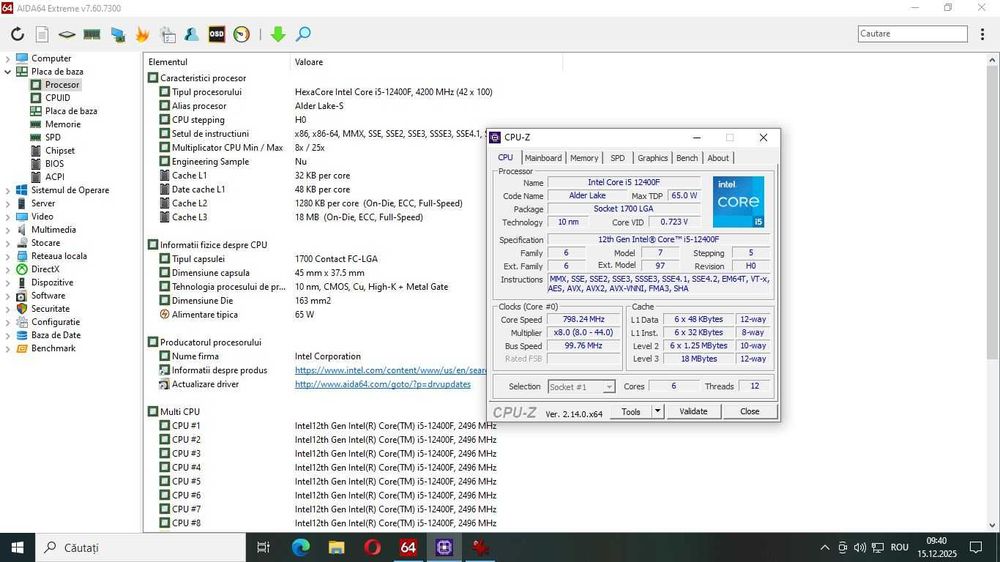
Task: Open the Tools dropdown arrow in CPU-Z
Action: tap(657, 411)
